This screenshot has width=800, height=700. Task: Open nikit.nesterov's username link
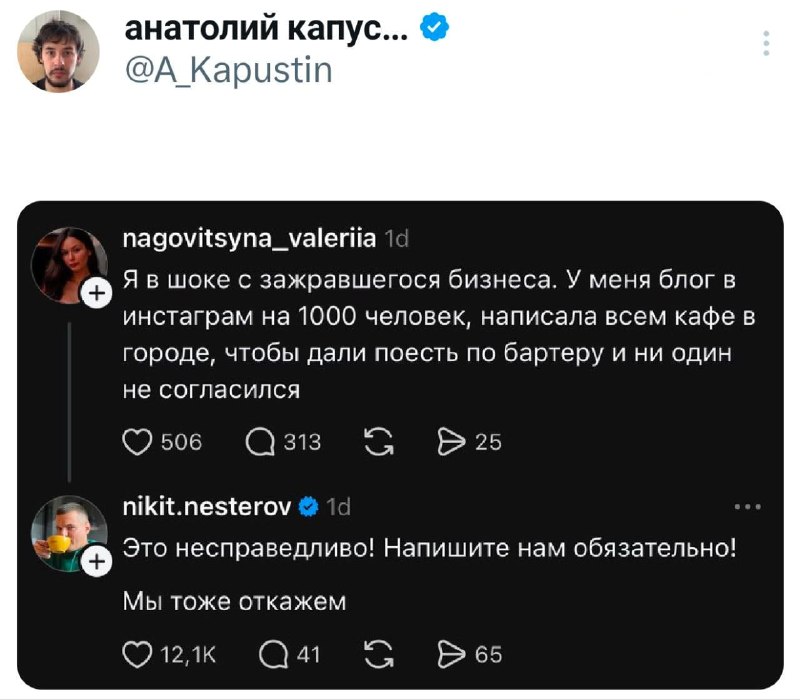[207, 507]
